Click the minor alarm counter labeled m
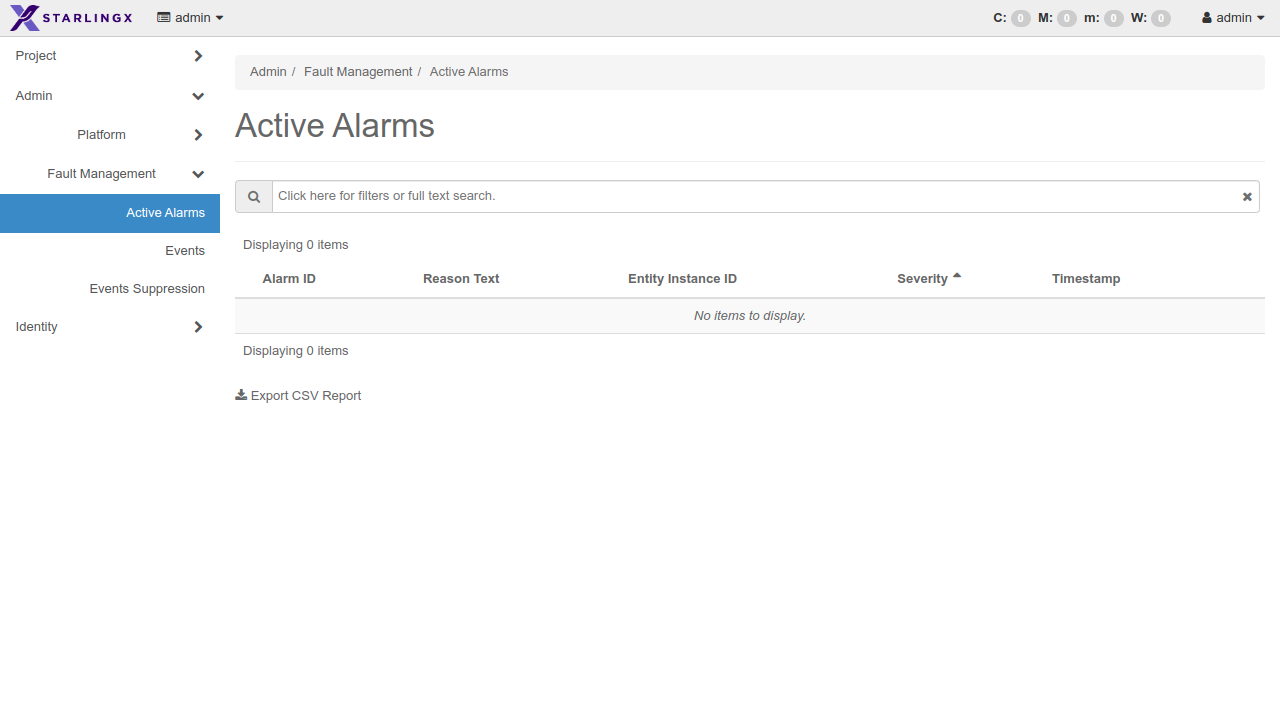This screenshot has height=720, width=1280. 1111,18
